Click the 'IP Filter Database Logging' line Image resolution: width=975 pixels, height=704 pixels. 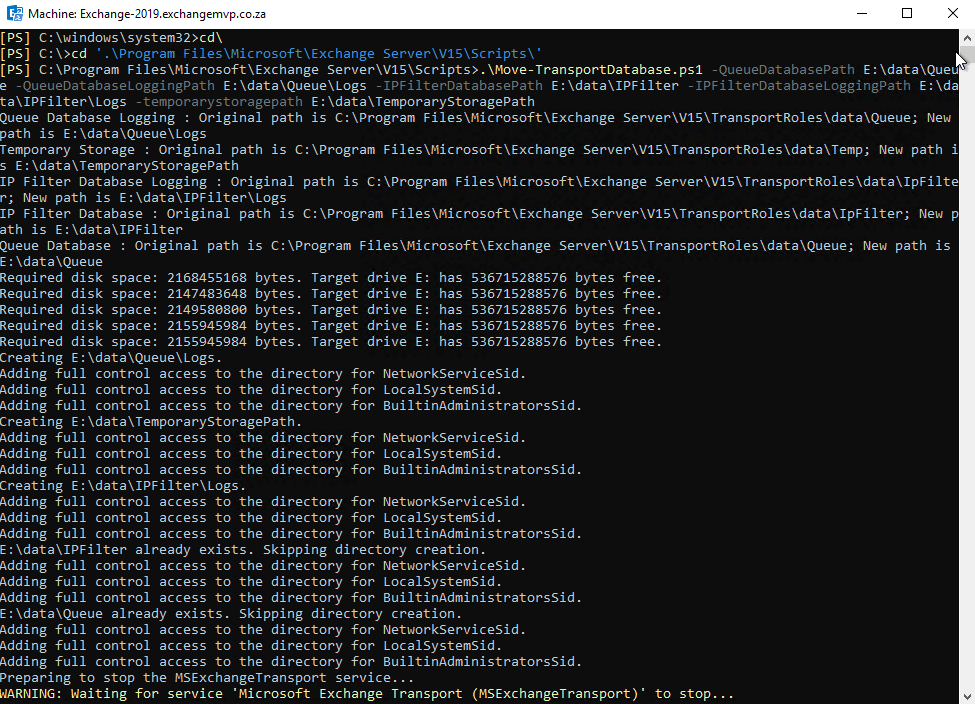479,182
